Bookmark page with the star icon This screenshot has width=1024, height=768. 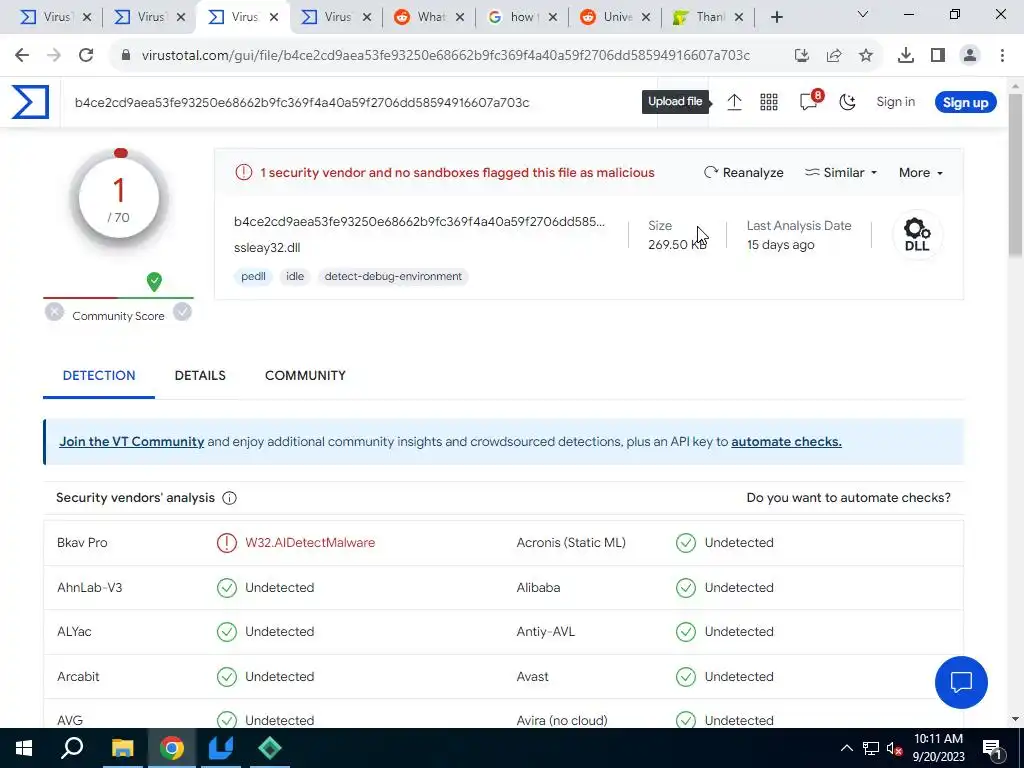click(866, 56)
